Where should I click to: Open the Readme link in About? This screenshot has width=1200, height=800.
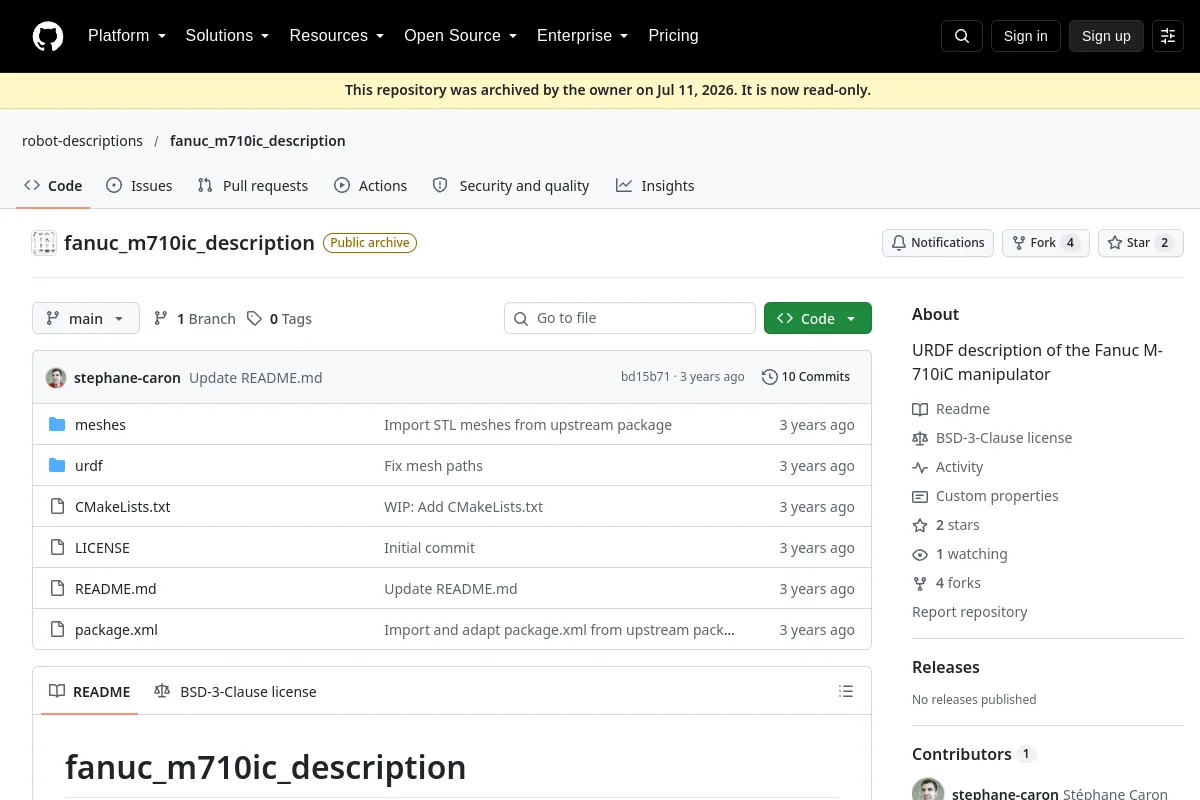point(951,409)
